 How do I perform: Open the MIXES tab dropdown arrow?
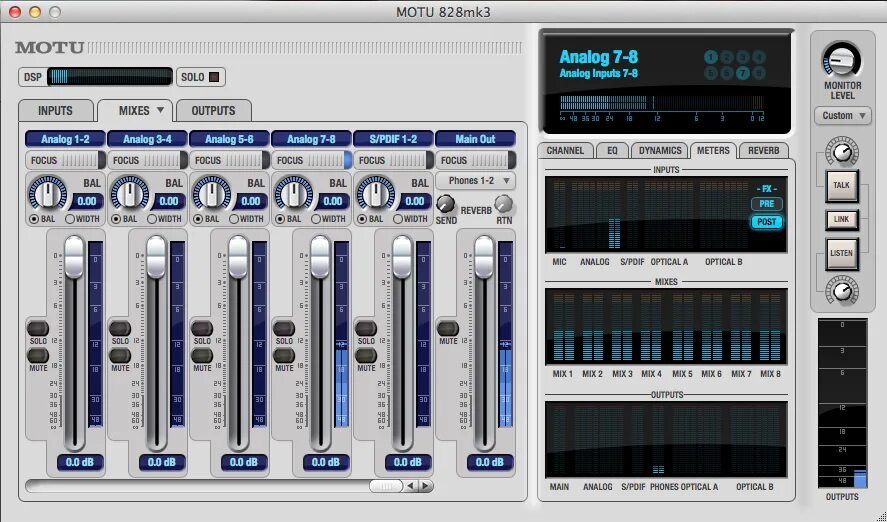[160, 110]
